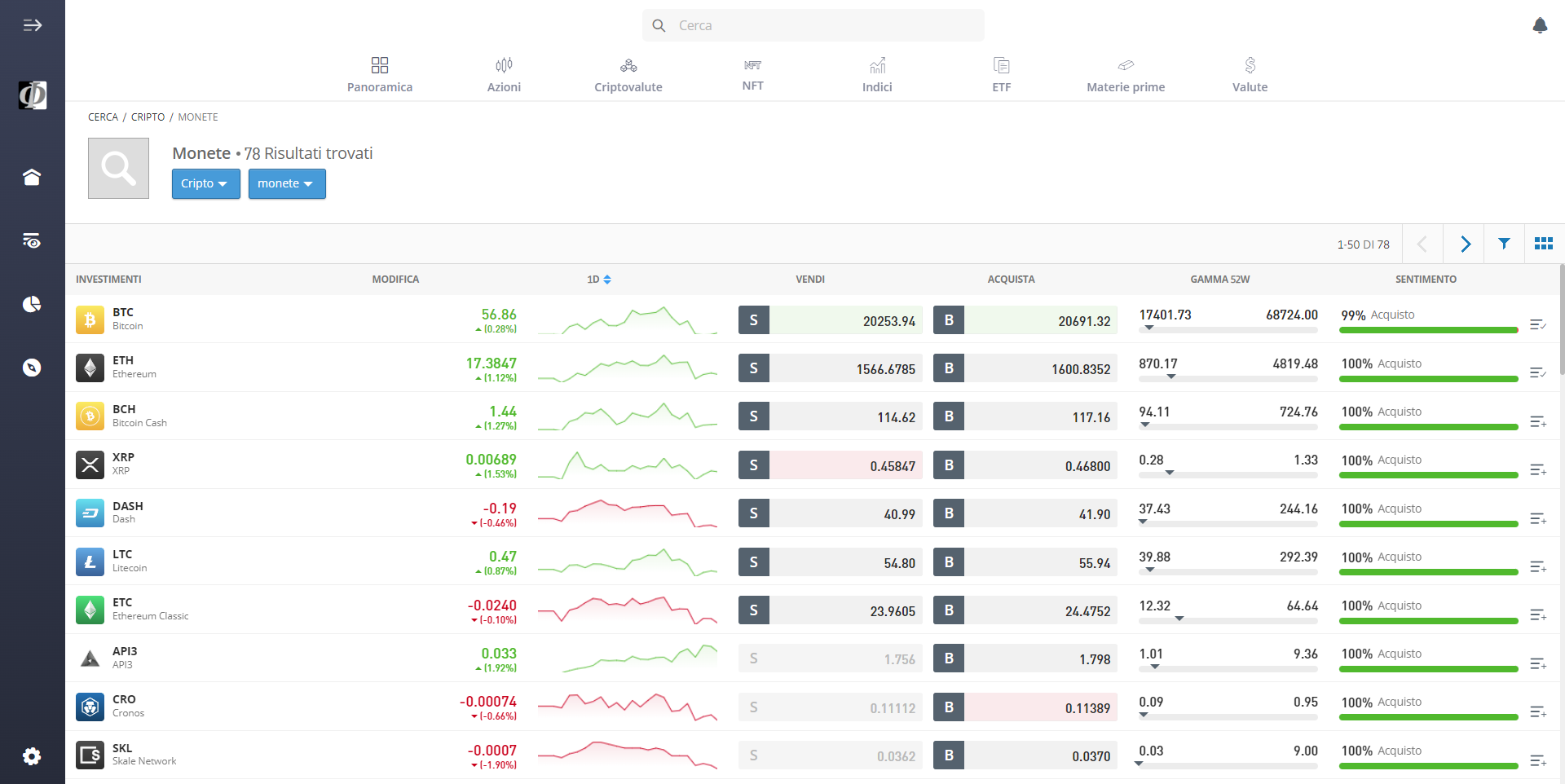Viewport: 1565px width, 784px height.
Task: Buy CRO at 0.11389
Action: coord(1025,707)
